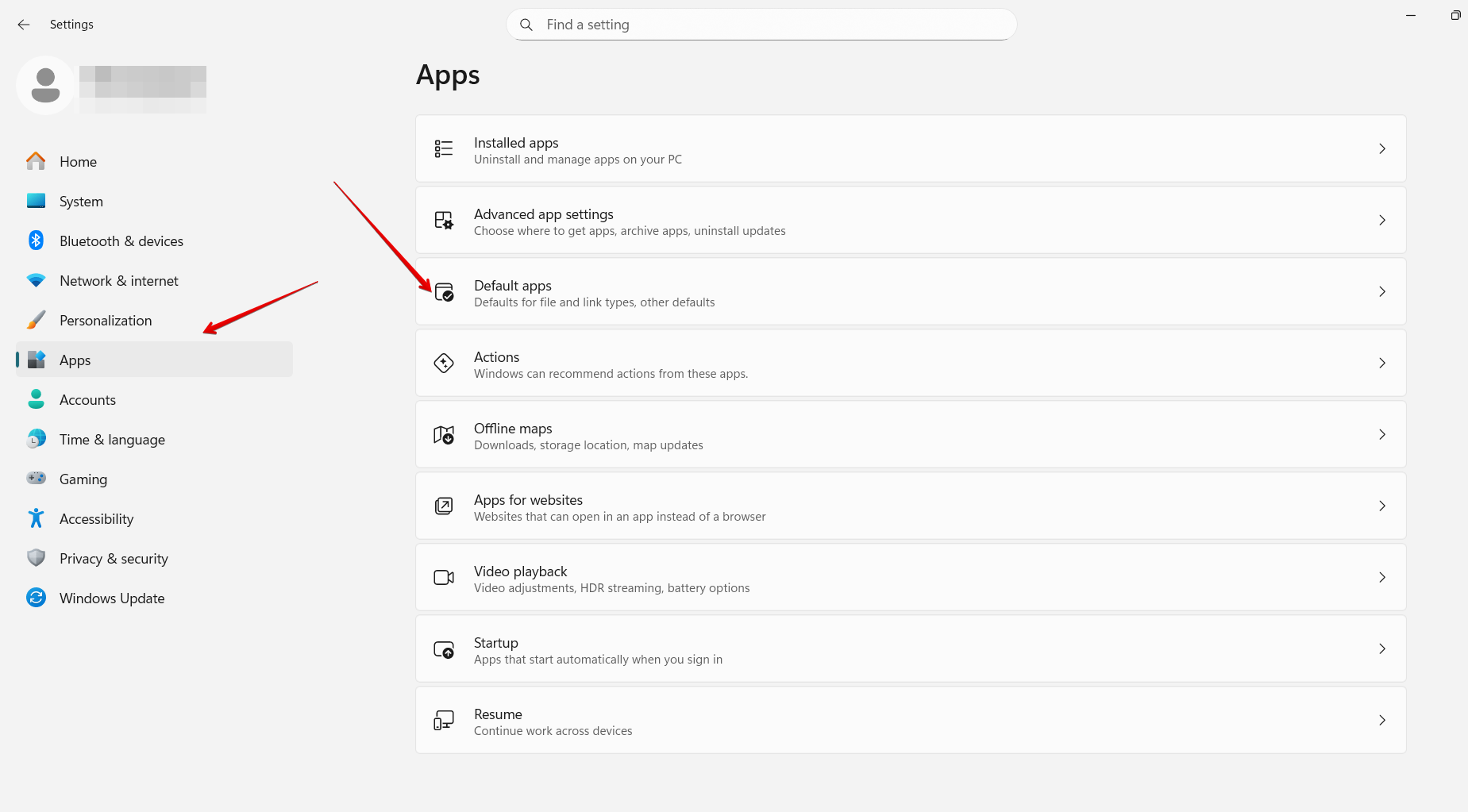
Task: Expand Advanced app settings chevron
Action: pyautogui.click(x=1382, y=220)
